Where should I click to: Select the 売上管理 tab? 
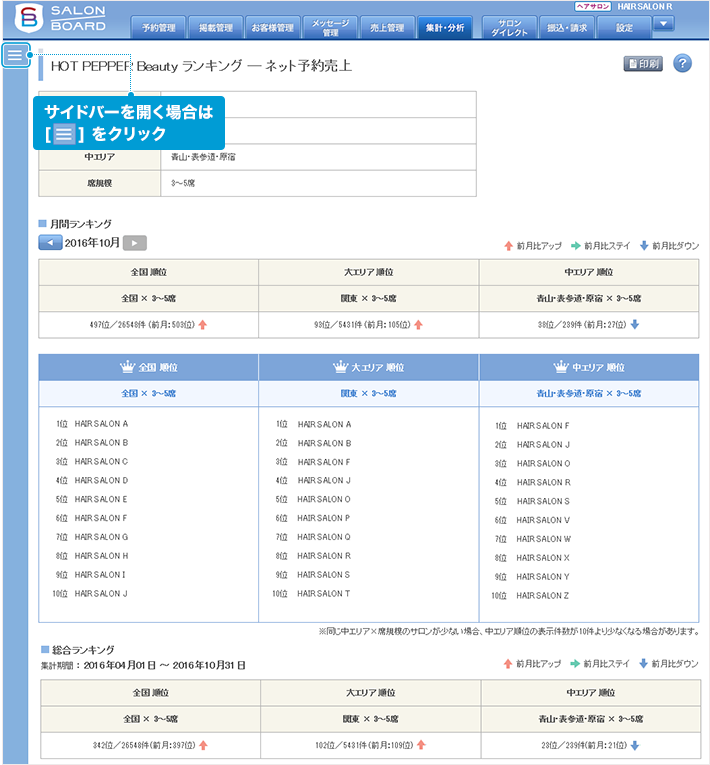click(388, 28)
